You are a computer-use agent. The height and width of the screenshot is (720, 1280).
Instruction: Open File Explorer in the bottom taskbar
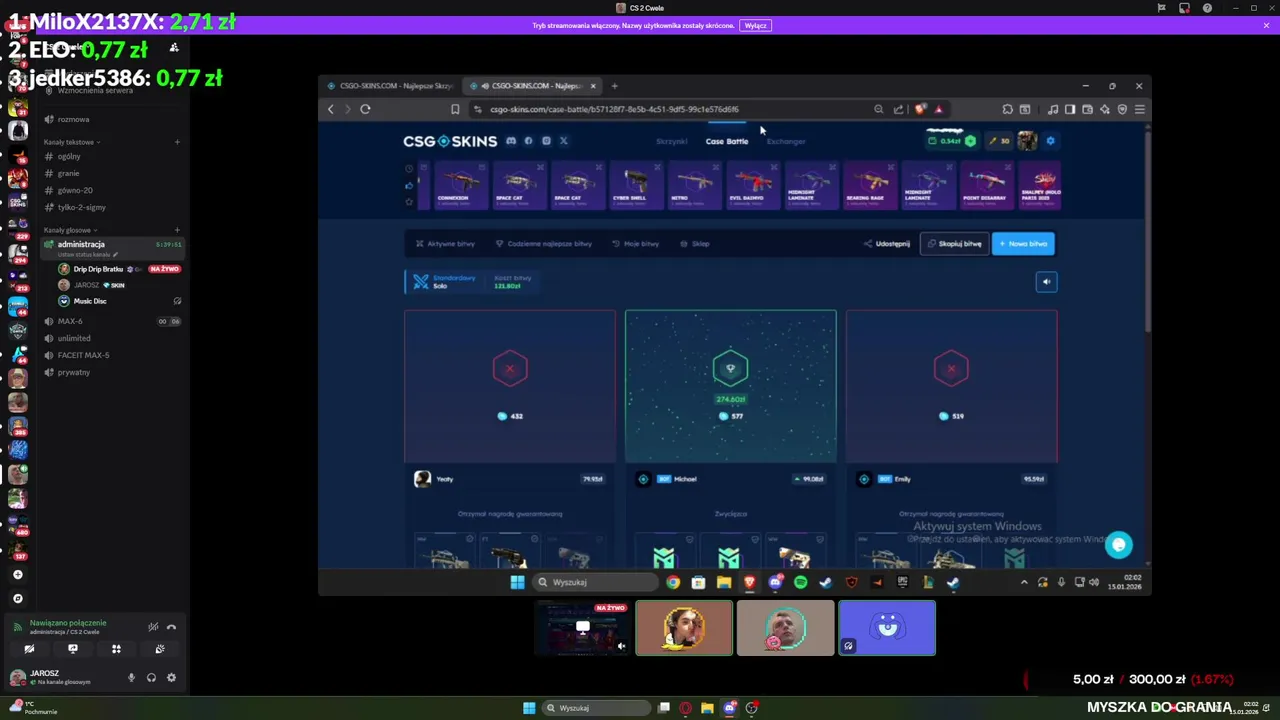click(707, 708)
